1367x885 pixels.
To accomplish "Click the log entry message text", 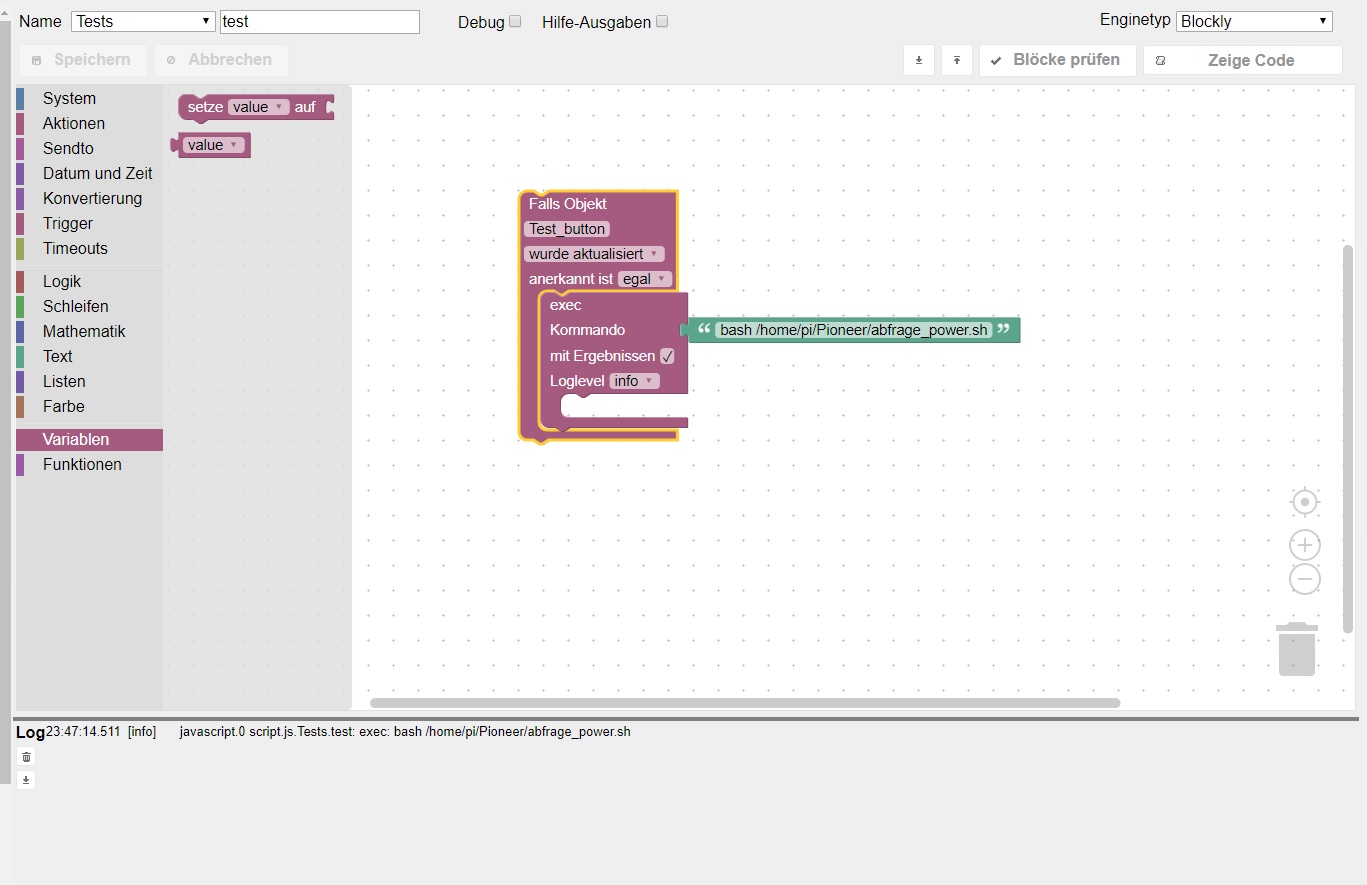I will (405, 732).
